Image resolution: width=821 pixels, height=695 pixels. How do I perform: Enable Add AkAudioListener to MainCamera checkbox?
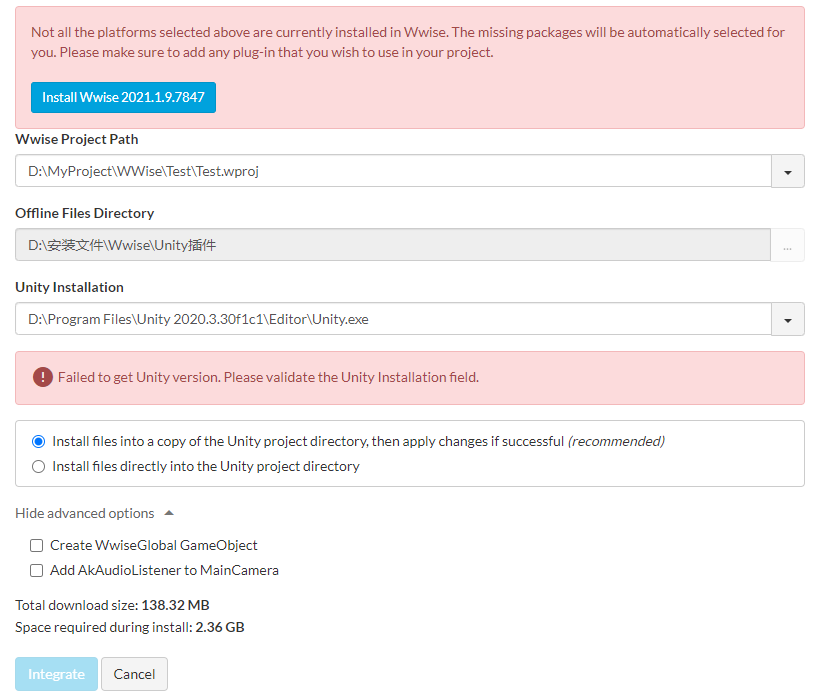click(37, 571)
